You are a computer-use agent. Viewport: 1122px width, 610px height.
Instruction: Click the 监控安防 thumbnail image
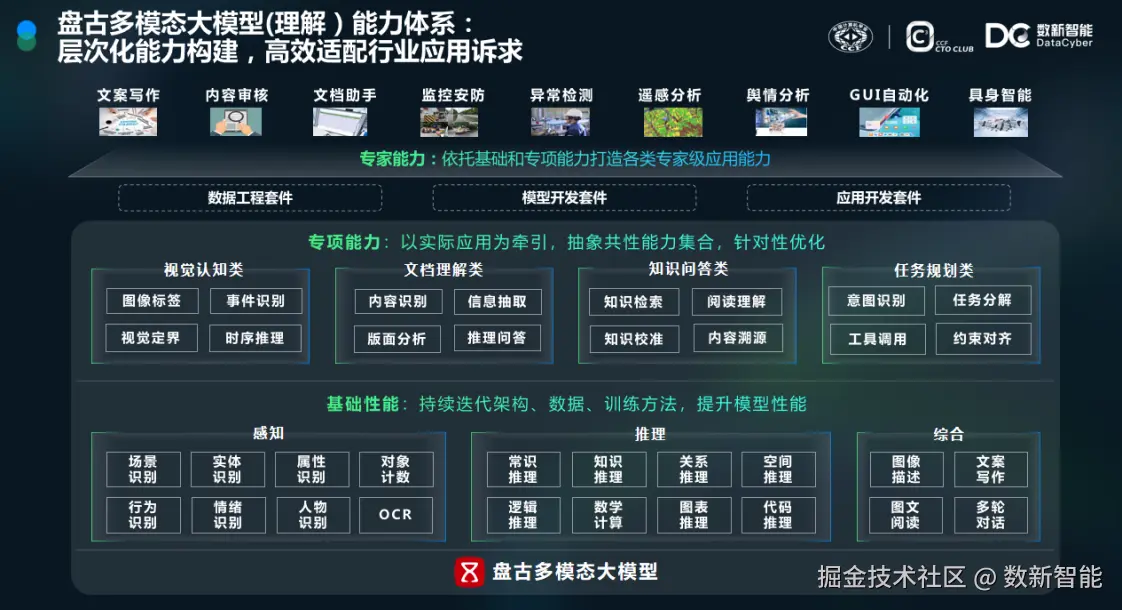449,122
